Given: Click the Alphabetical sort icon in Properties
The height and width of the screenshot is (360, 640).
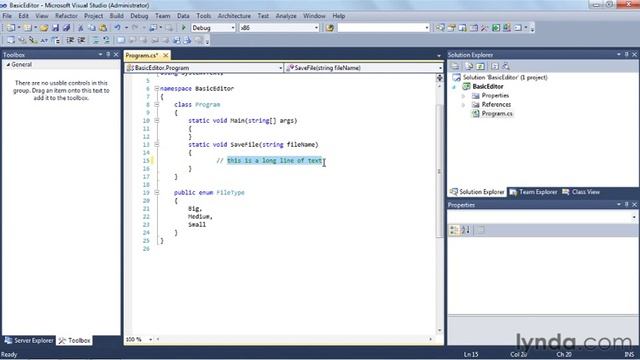Looking at the screenshot, I should pos(466,230).
